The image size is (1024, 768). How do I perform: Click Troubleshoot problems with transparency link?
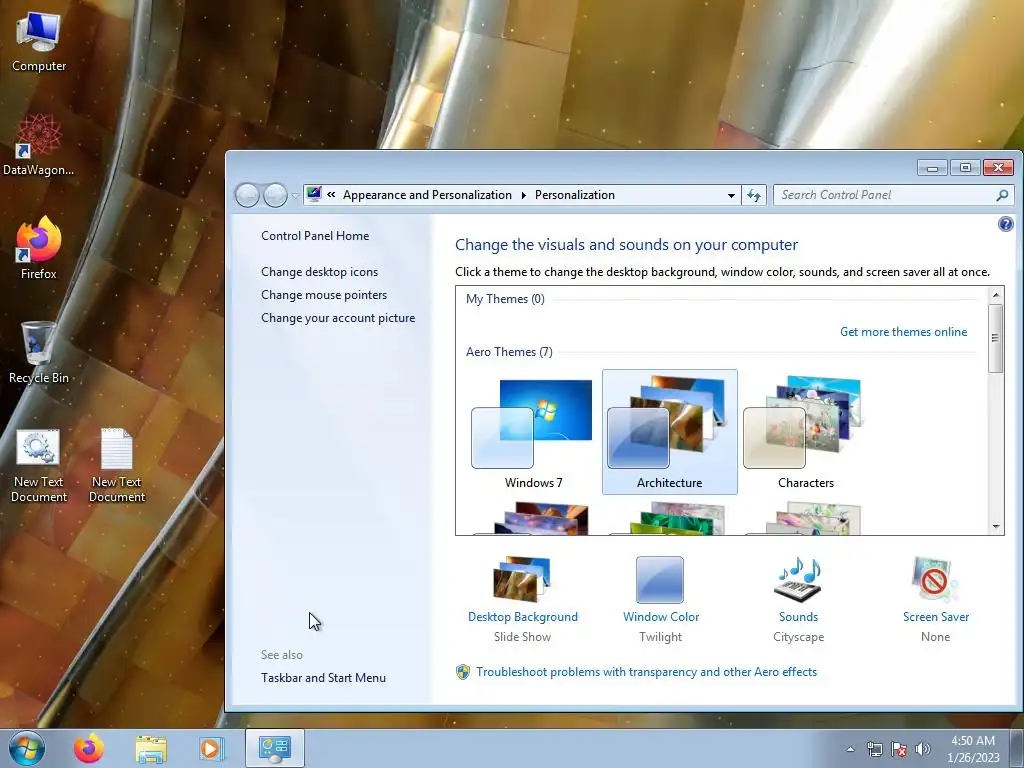coord(646,672)
